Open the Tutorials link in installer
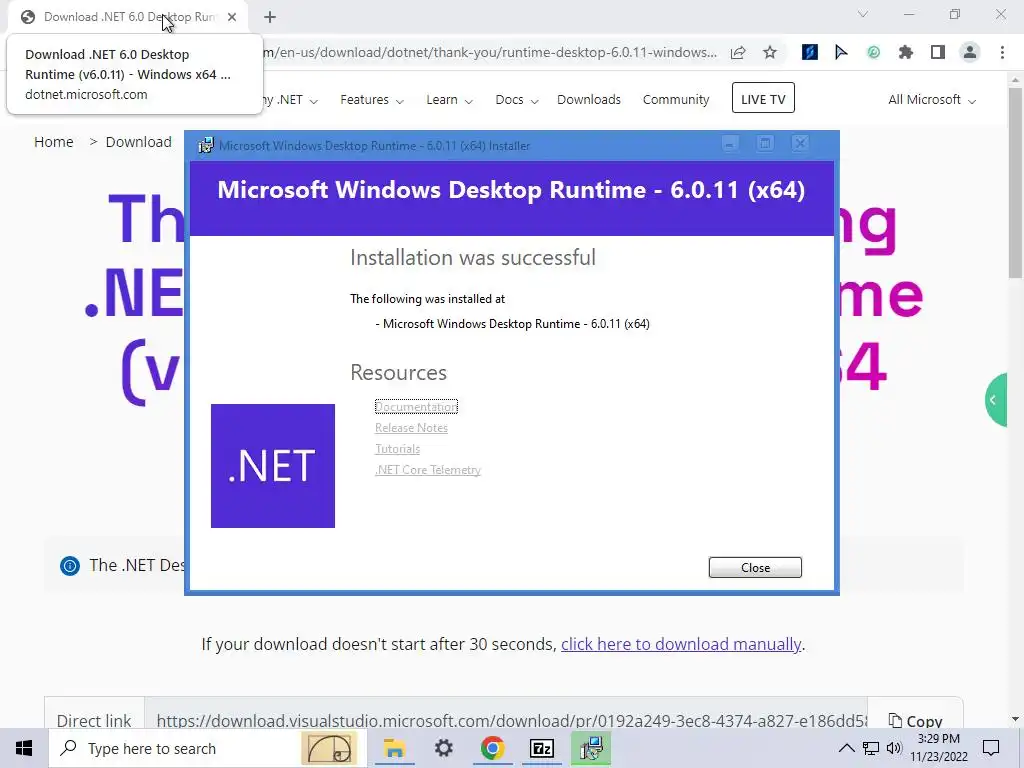Image resolution: width=1024 pixels, height=768 pixels. point(398,449)
